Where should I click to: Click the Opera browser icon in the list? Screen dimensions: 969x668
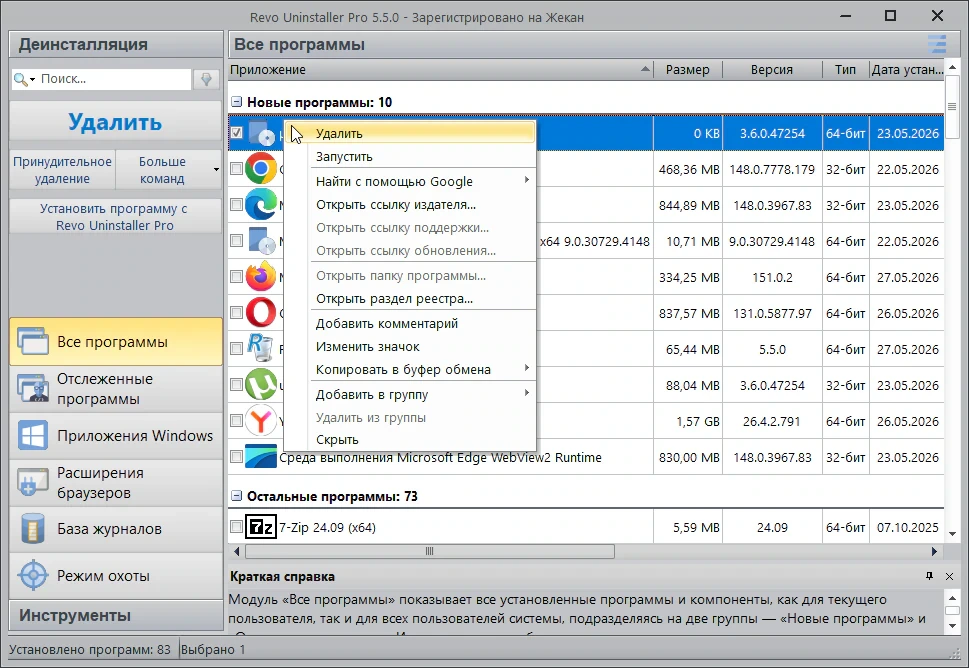pos(261,313)
